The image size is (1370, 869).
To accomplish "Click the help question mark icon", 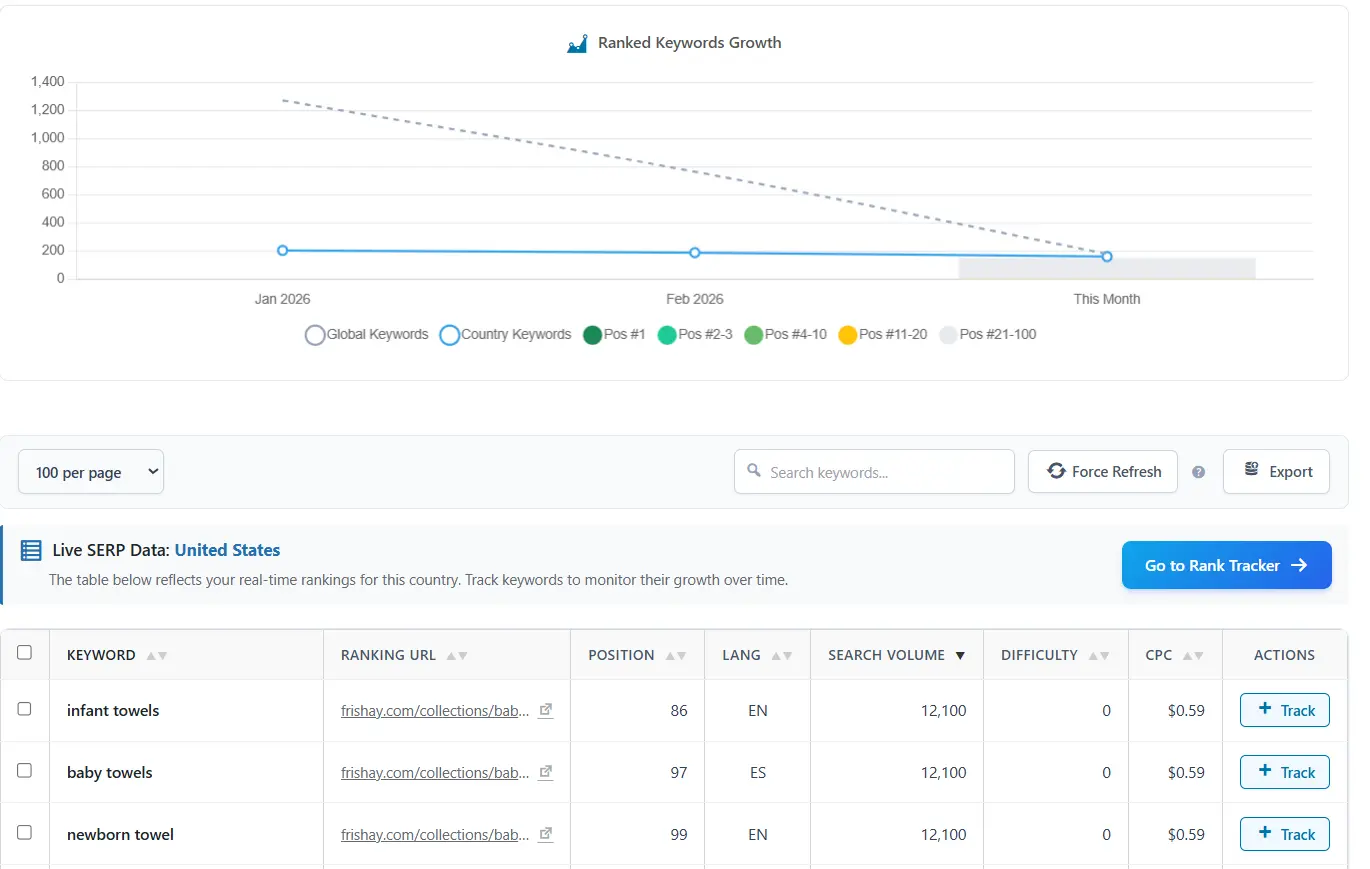I will pos(1198,472).
